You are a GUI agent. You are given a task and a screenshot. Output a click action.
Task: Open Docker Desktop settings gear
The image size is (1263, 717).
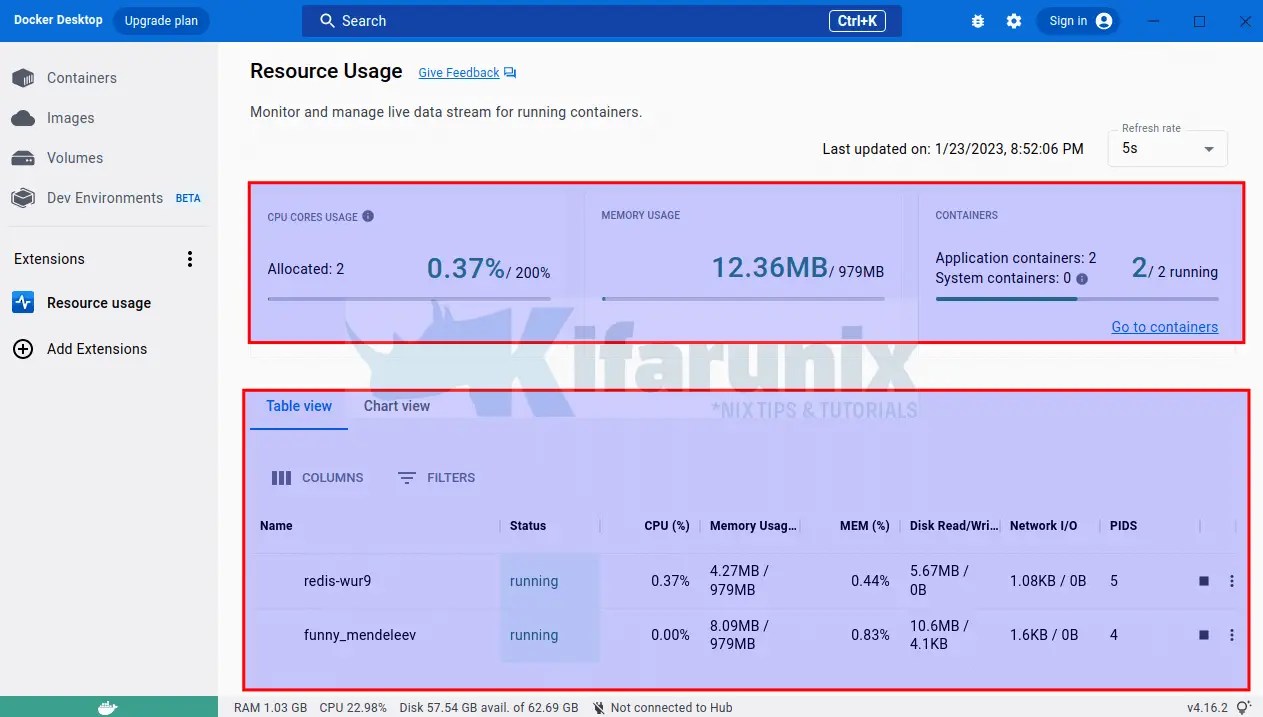1014,20
